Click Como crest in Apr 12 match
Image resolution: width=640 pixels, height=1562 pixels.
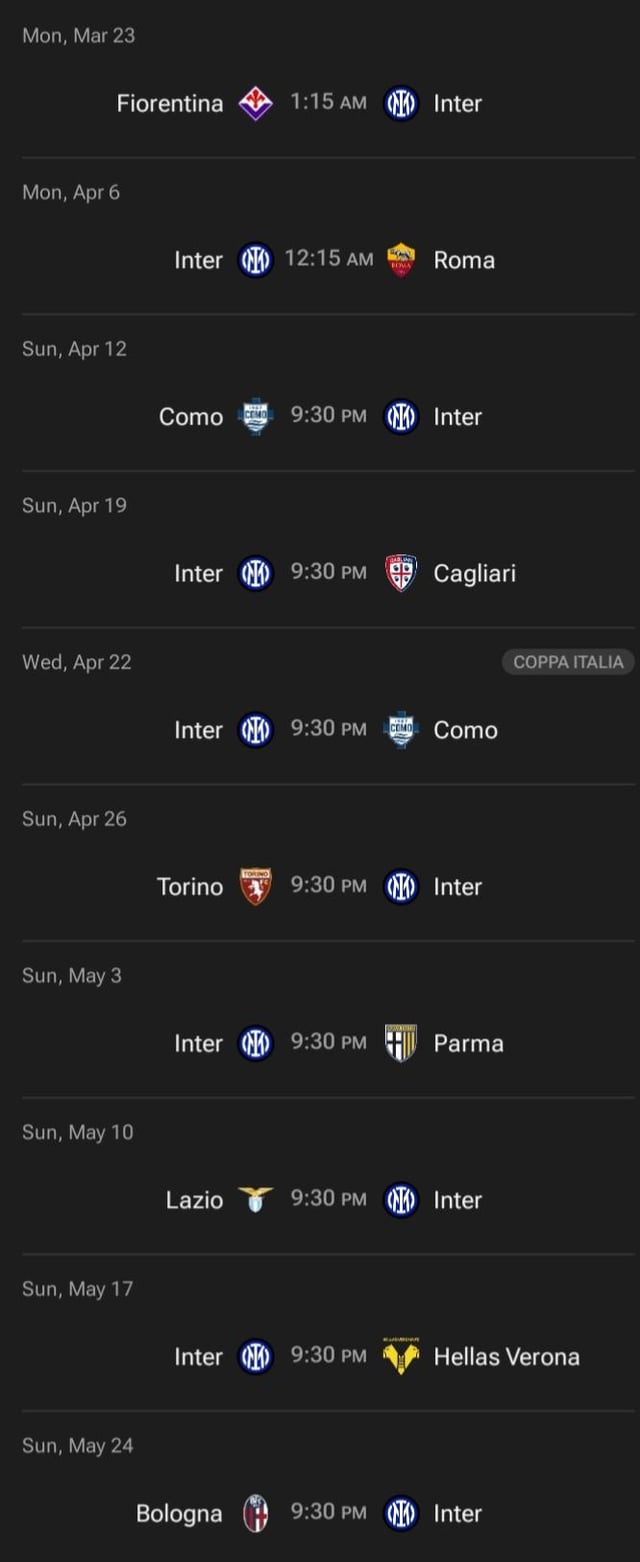(256, 416)
